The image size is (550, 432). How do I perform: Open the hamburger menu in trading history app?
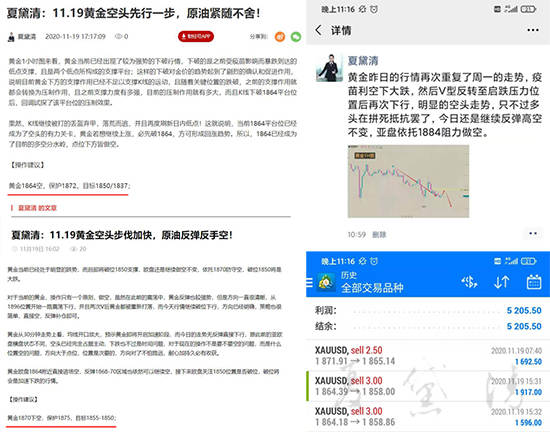(309, 282)
